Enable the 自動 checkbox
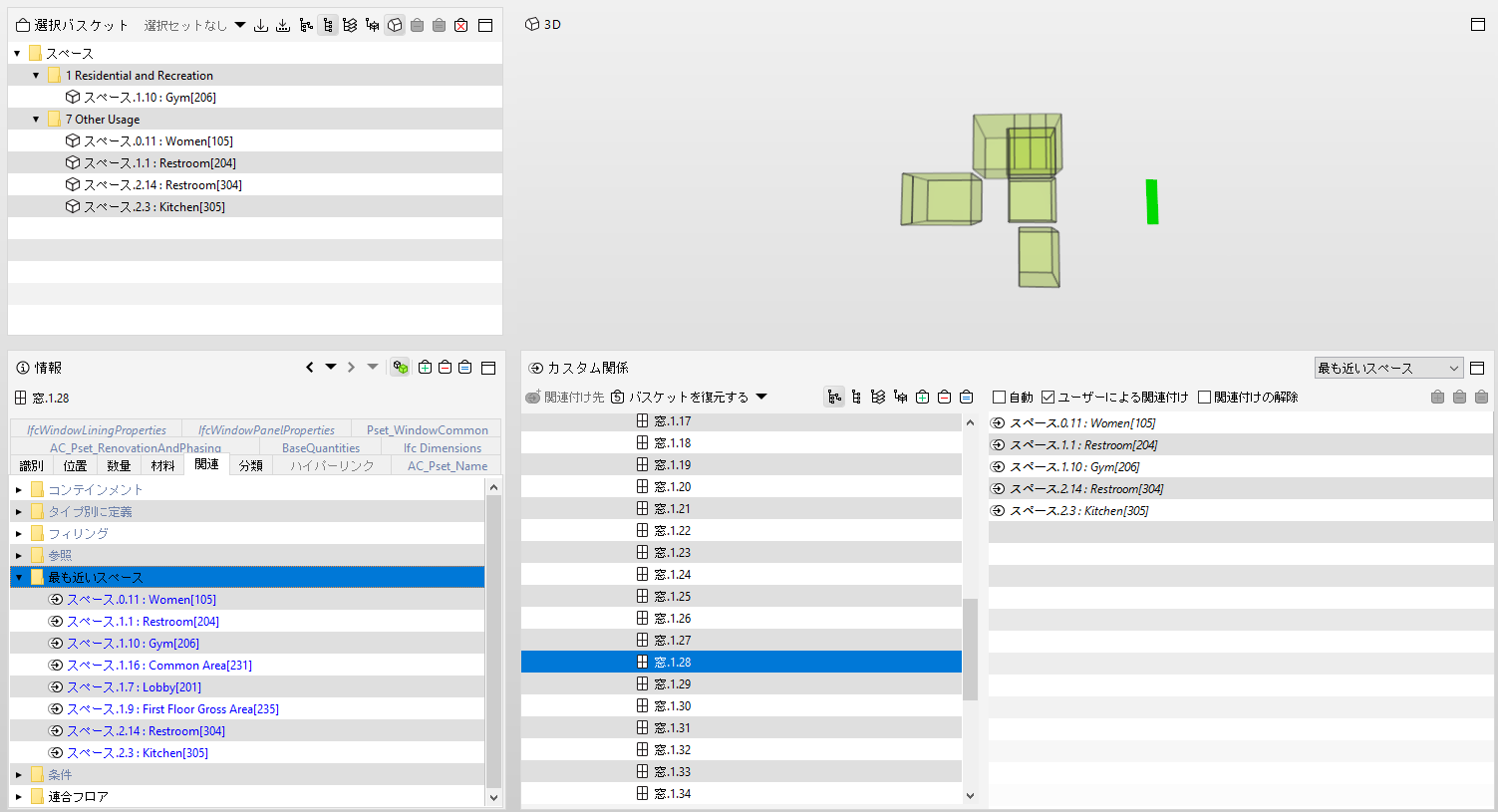Image resolution: width=1498 pixels, height=812 pixels. tap(999, 397)
